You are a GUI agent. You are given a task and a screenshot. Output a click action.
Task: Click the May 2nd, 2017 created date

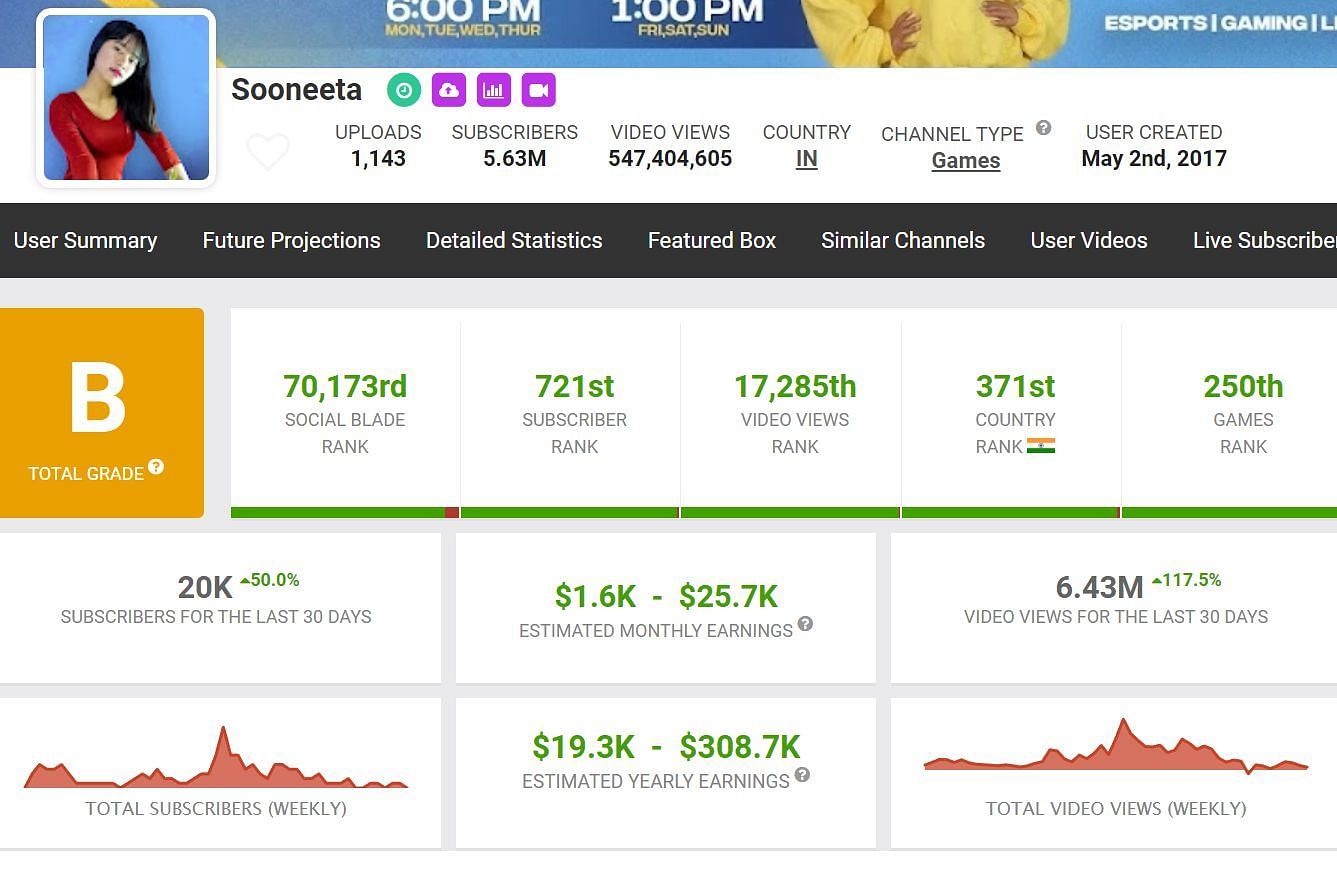1154,158
